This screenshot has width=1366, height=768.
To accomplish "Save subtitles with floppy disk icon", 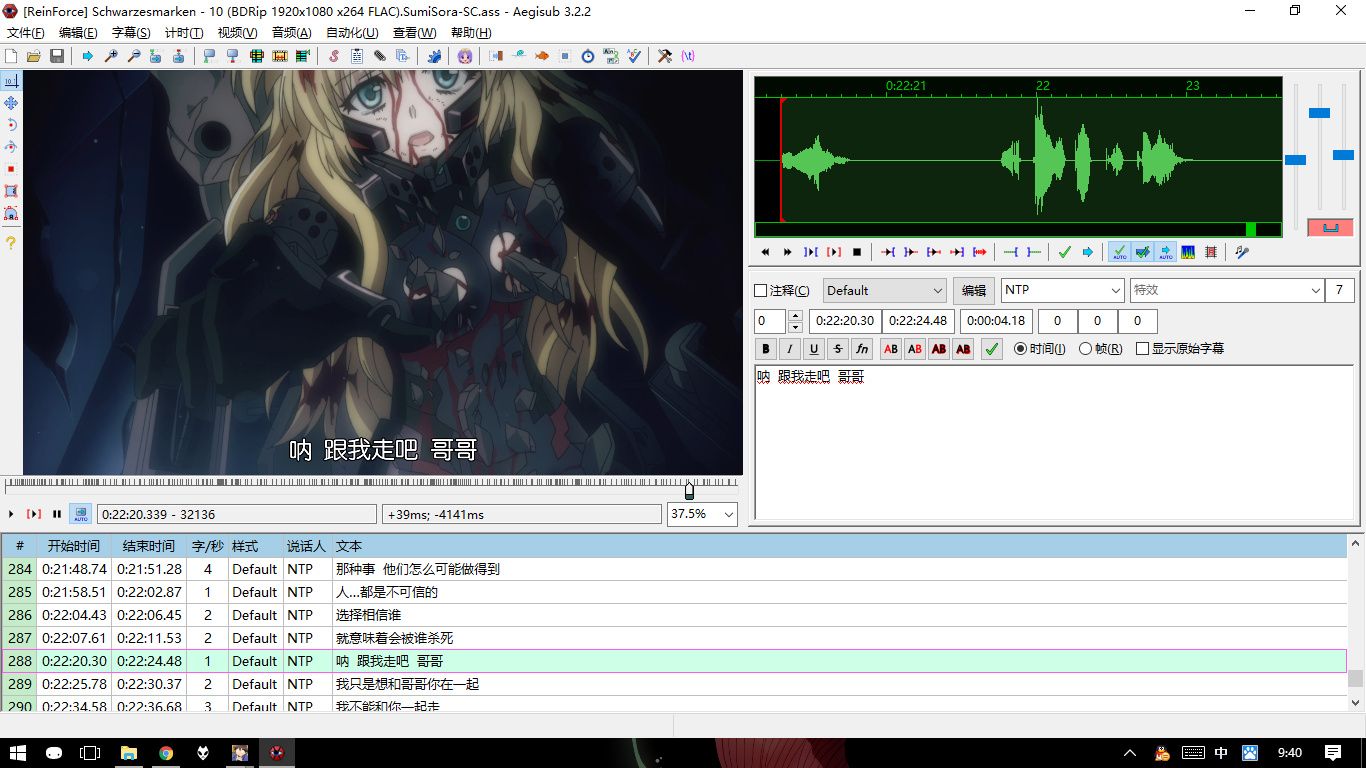I will [x=57, y=56].
